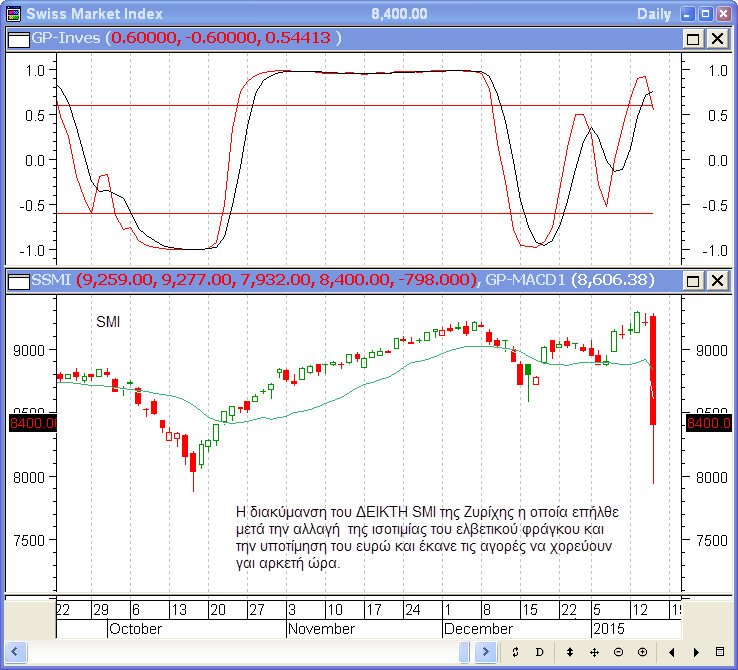Click the '0.54413' GP-Inves value
The image size is (738, 670).
pyautogui.click(x=298, y=38)
